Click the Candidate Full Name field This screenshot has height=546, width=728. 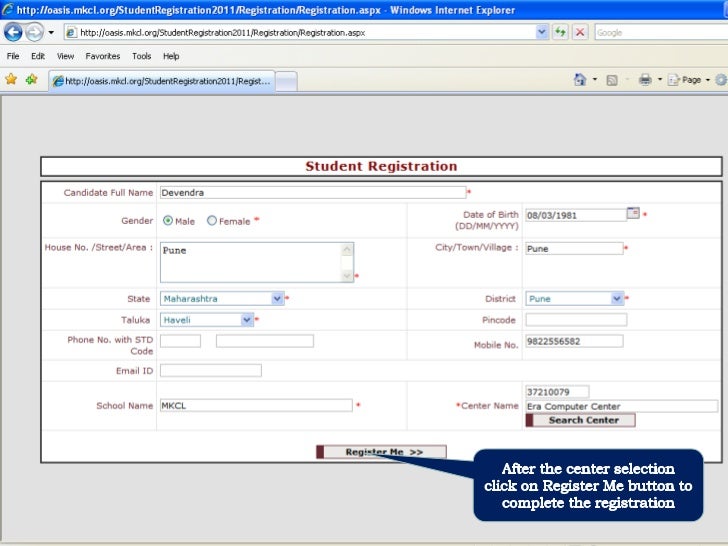313,192
